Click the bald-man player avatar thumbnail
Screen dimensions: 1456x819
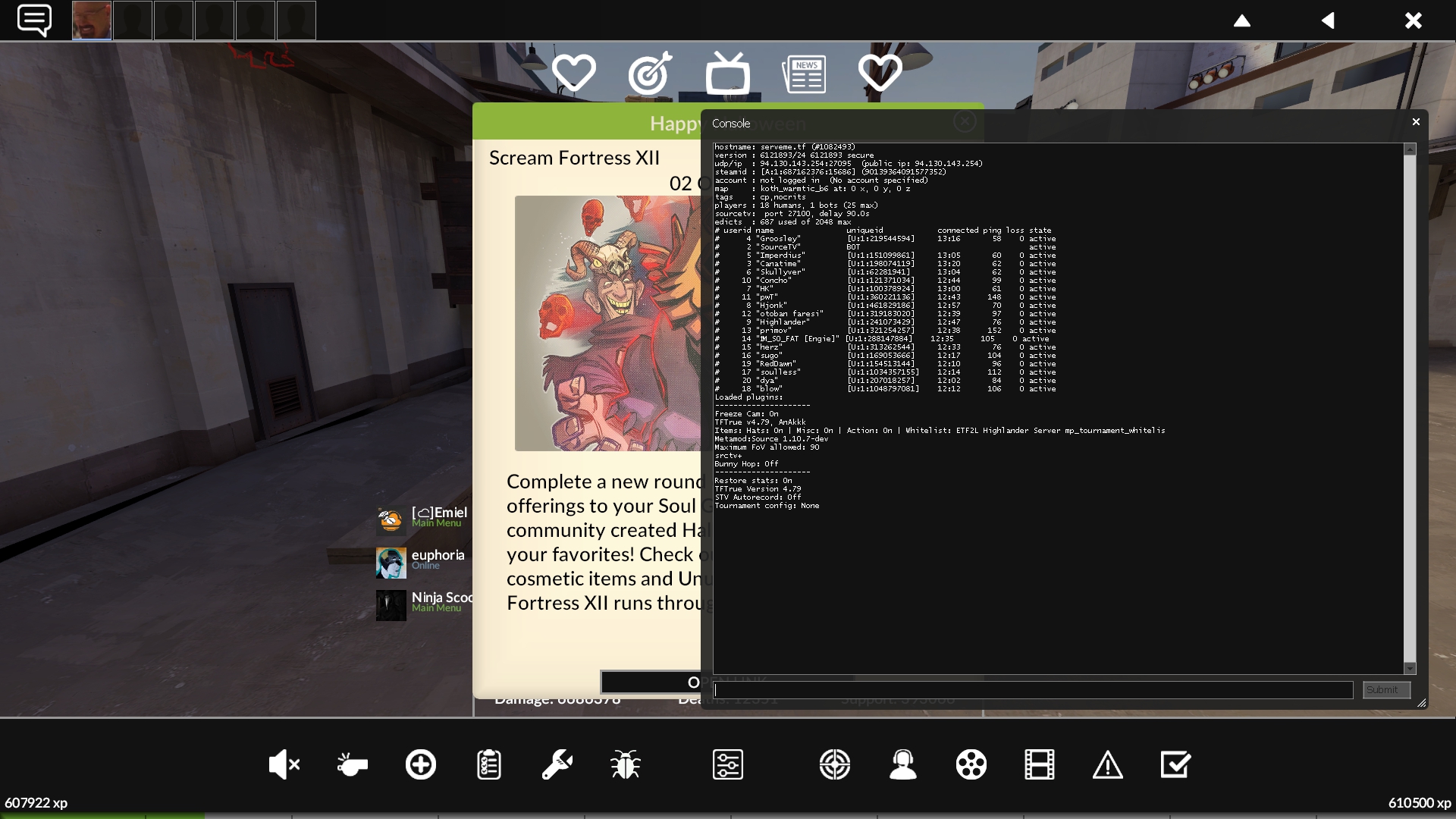[x=92, y=20]
